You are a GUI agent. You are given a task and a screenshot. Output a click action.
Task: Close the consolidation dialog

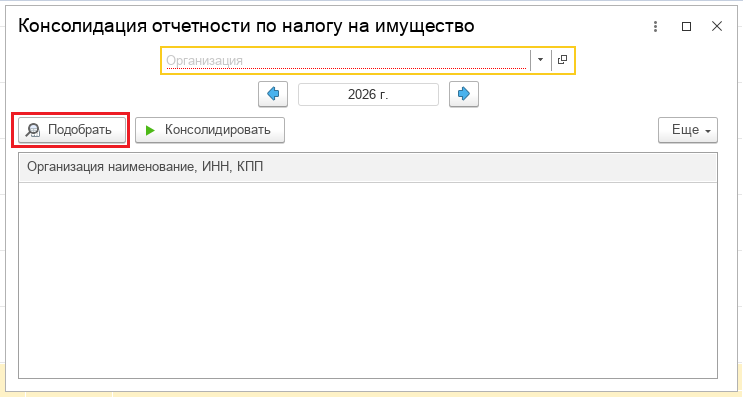pyautogui.click(x=717, y=27)
